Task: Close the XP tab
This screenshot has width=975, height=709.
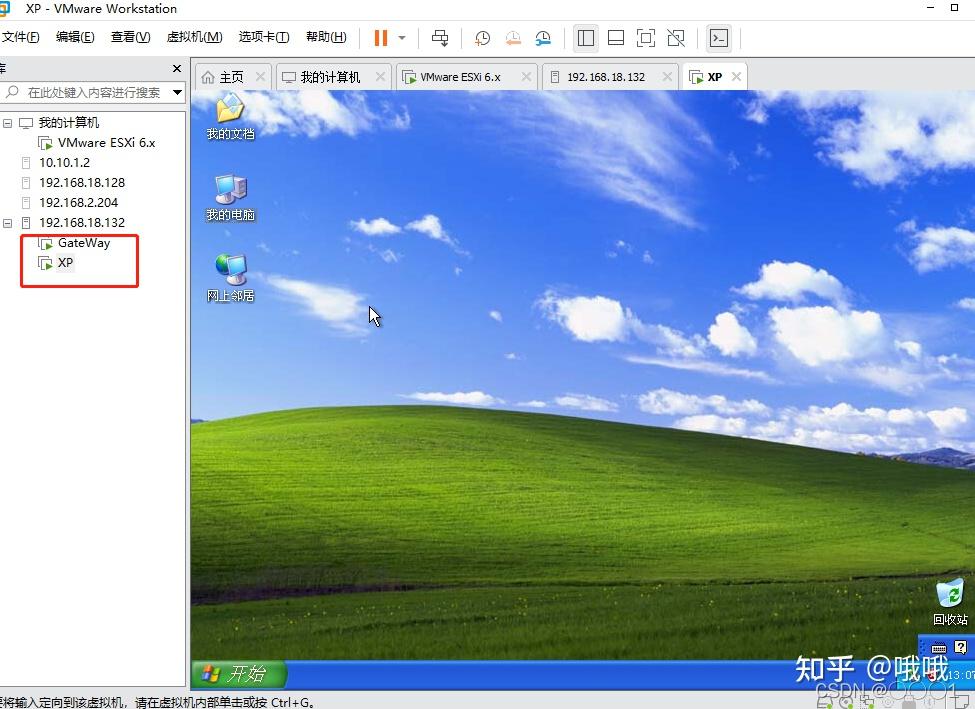Action: pyautogui.click(x=736, y=76)
